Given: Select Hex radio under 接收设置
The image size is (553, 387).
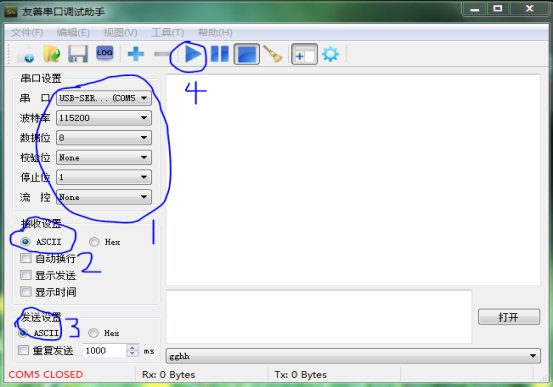Looking at the screenshot, I should 94,242.
